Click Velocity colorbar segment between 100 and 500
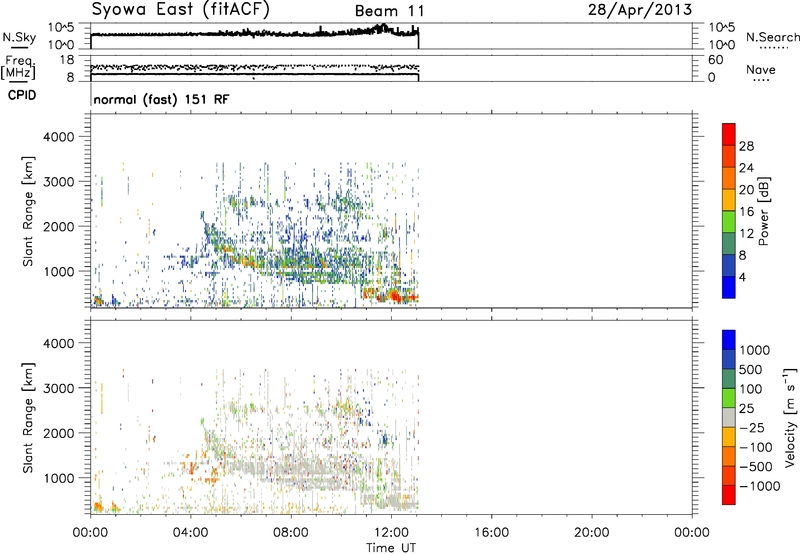 [x=729, y=379]
